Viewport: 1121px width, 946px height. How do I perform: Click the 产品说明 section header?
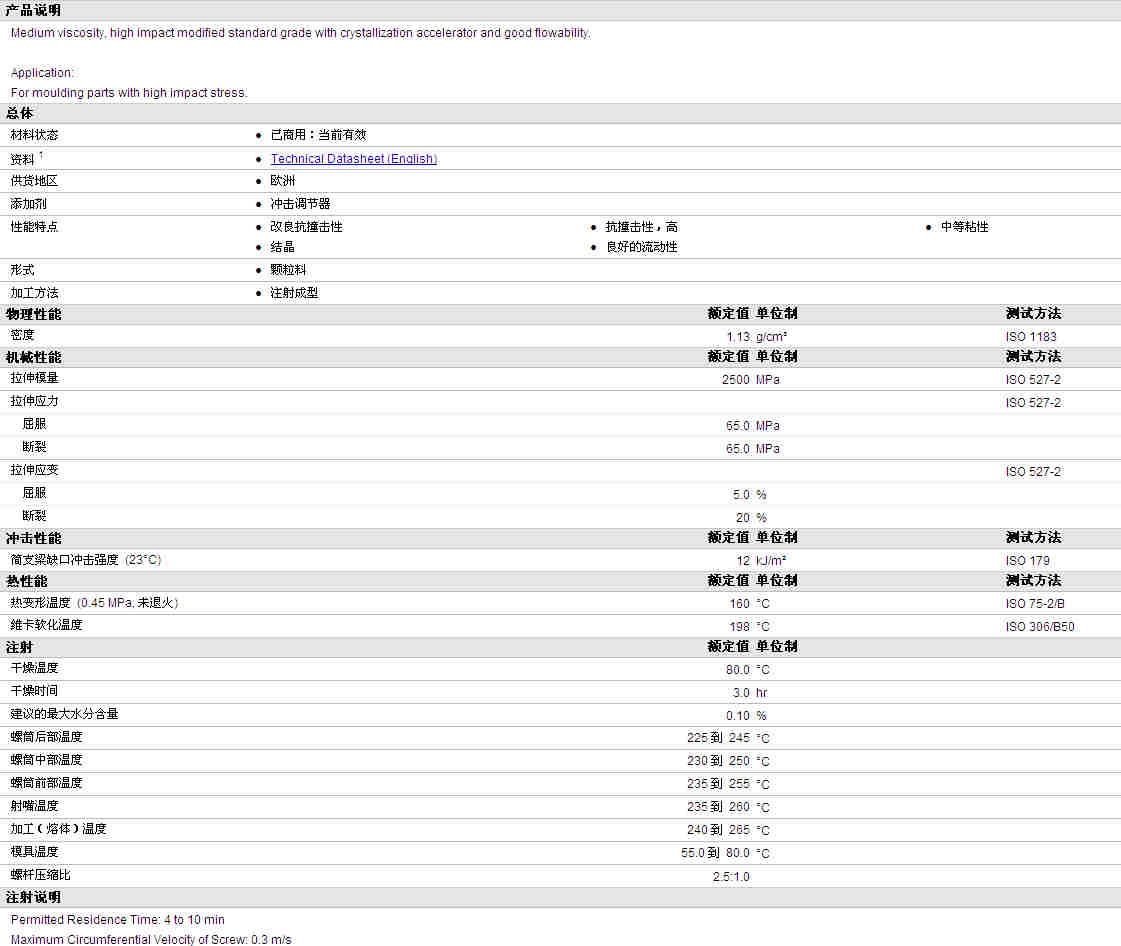tap(33, 10)
